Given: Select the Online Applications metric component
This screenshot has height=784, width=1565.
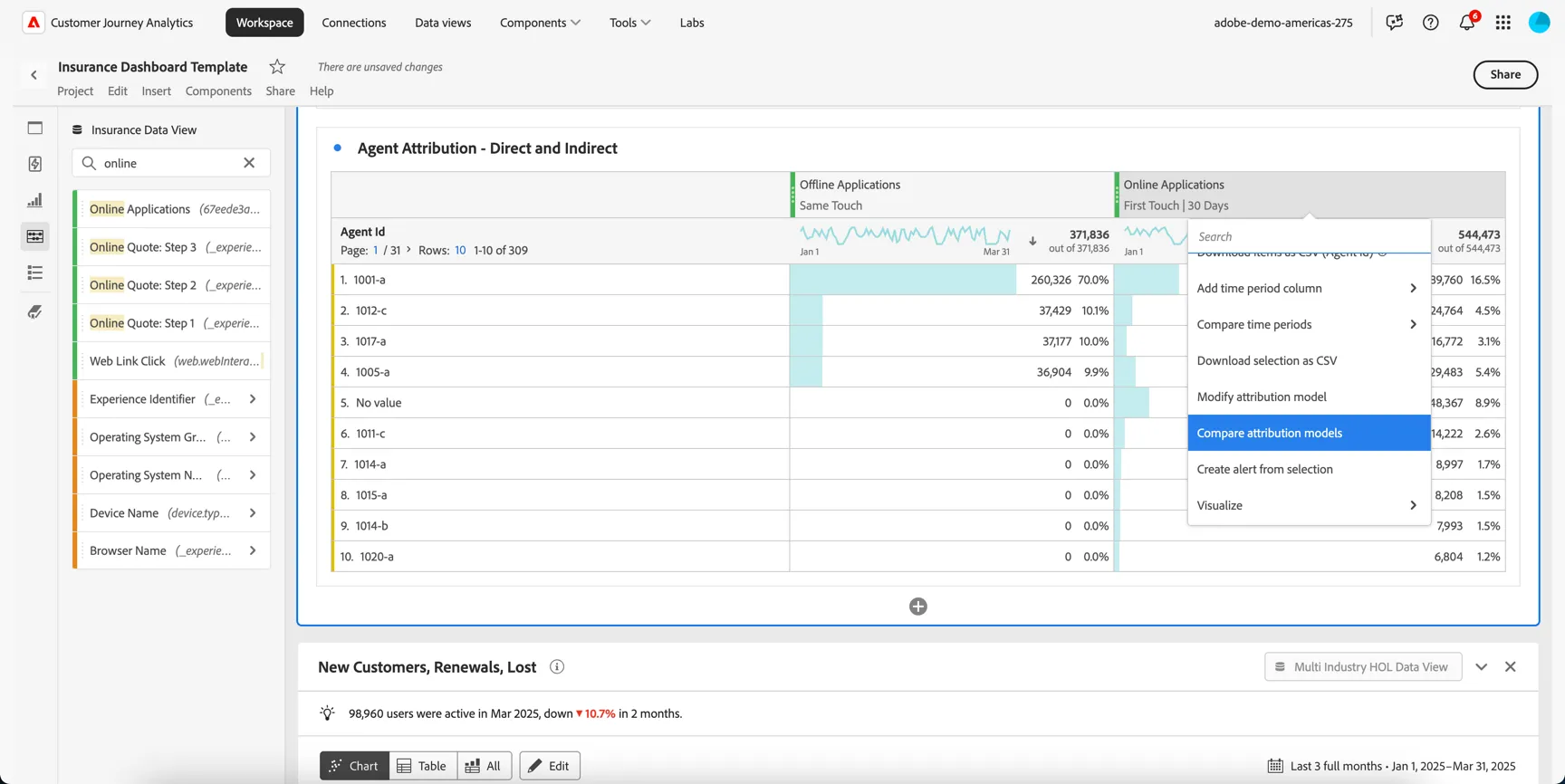Looking at the screenshot, I should tap(172, 209).
